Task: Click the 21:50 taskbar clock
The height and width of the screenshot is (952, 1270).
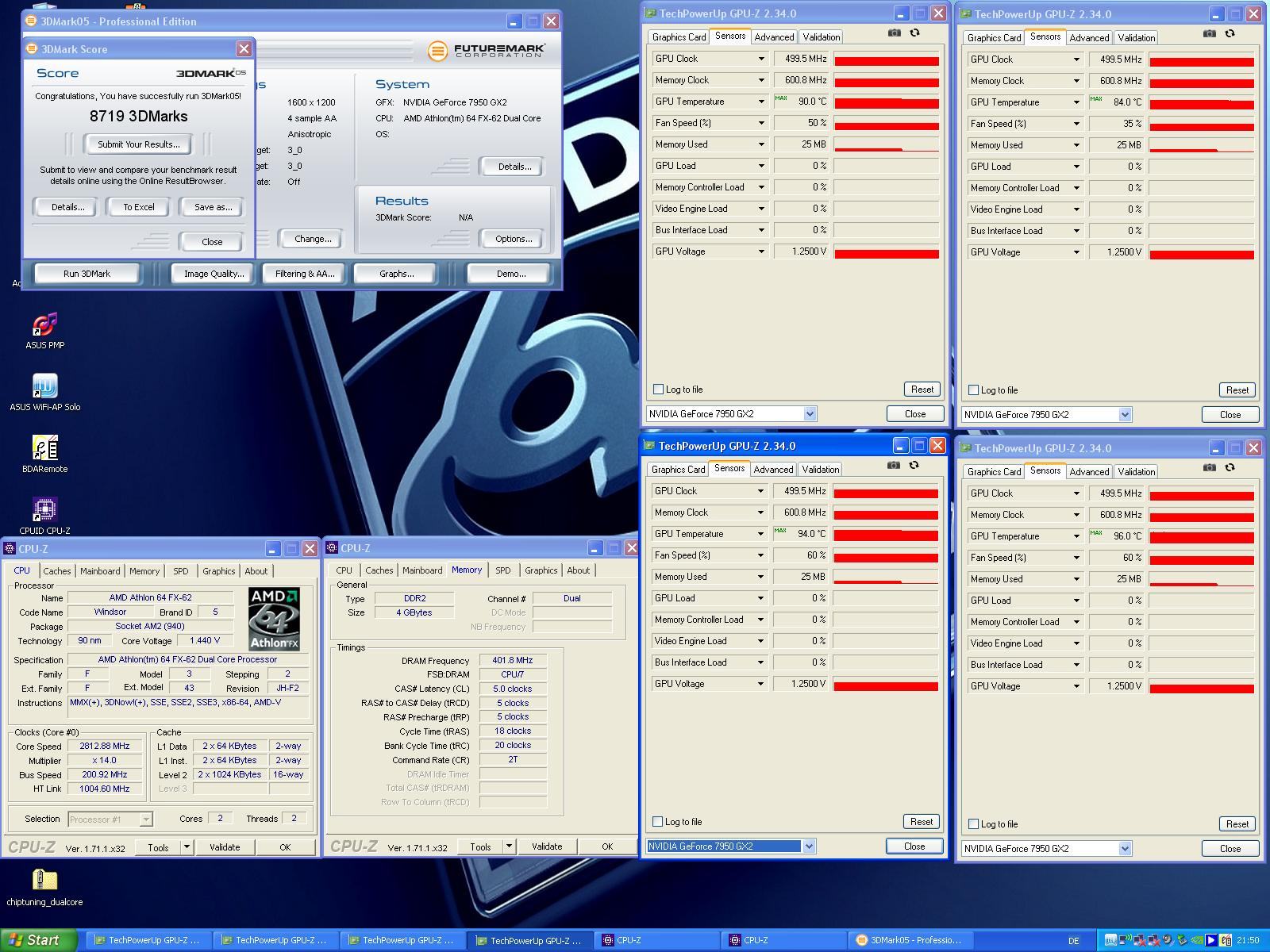Action: [1248, 940]
